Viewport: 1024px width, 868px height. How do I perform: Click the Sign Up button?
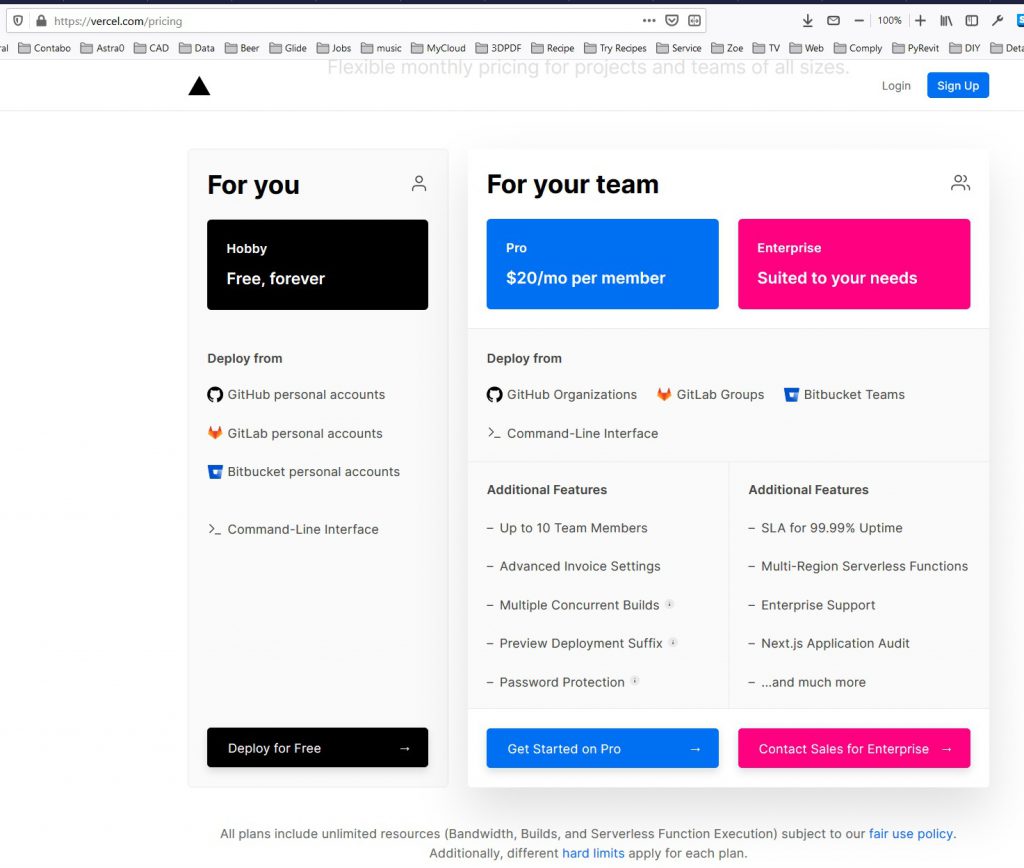957,86
